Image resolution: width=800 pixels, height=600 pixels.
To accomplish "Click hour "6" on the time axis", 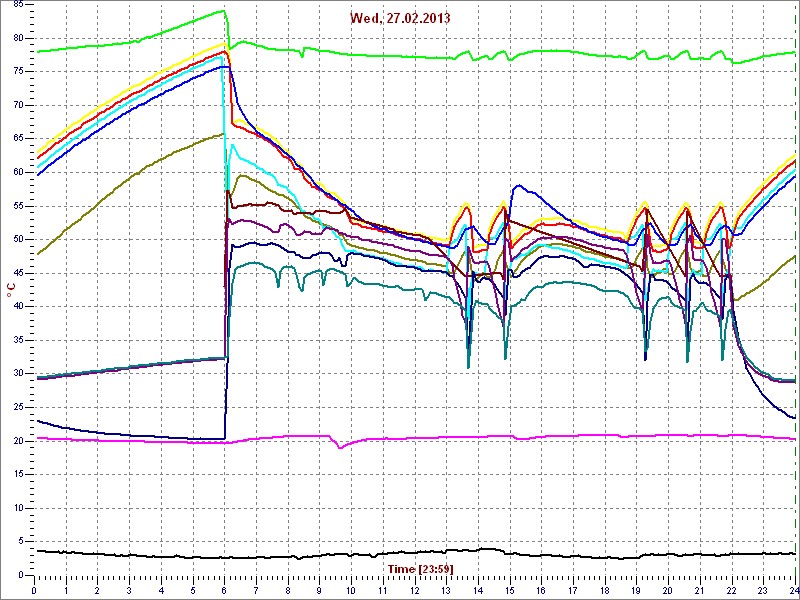I will pos(224,590).
